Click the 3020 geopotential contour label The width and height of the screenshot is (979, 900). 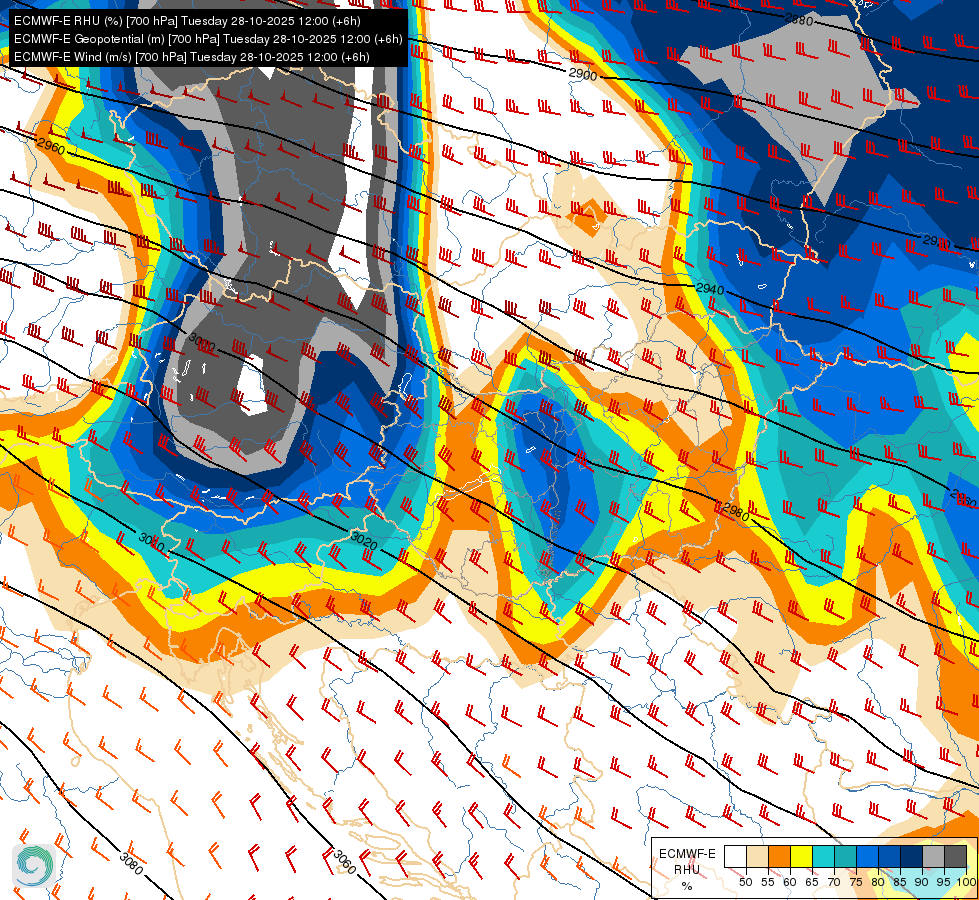[364, 540]
